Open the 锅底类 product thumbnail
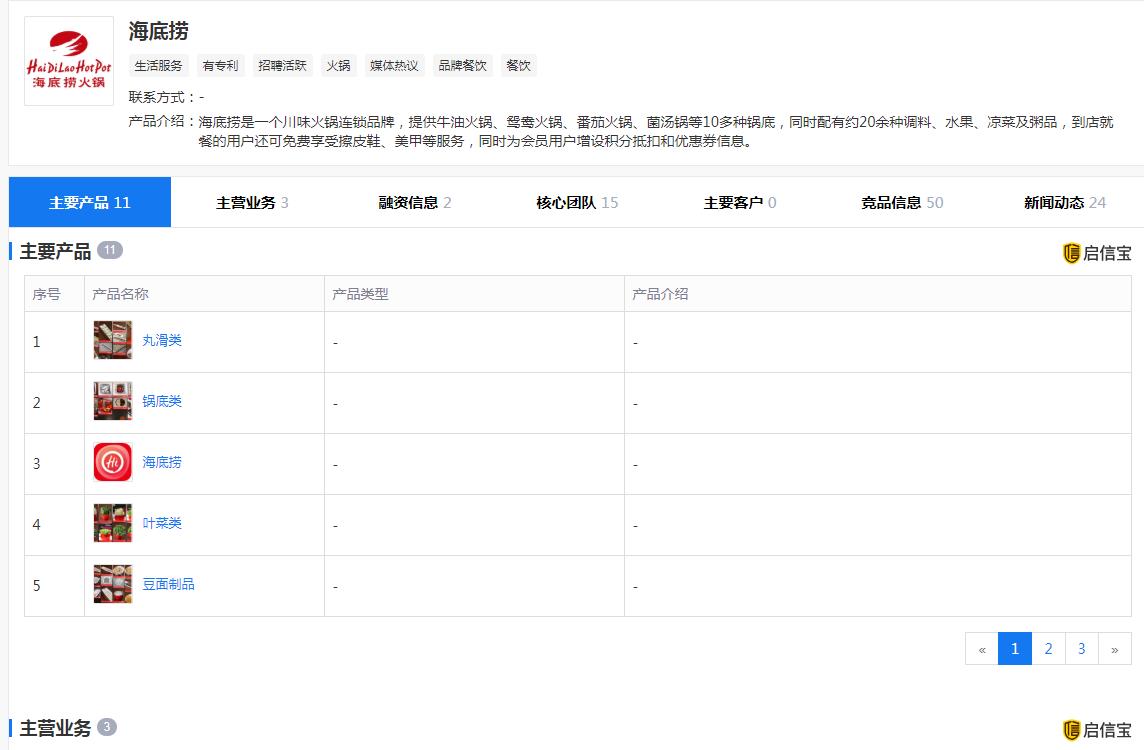 click(x=112, y=401)
